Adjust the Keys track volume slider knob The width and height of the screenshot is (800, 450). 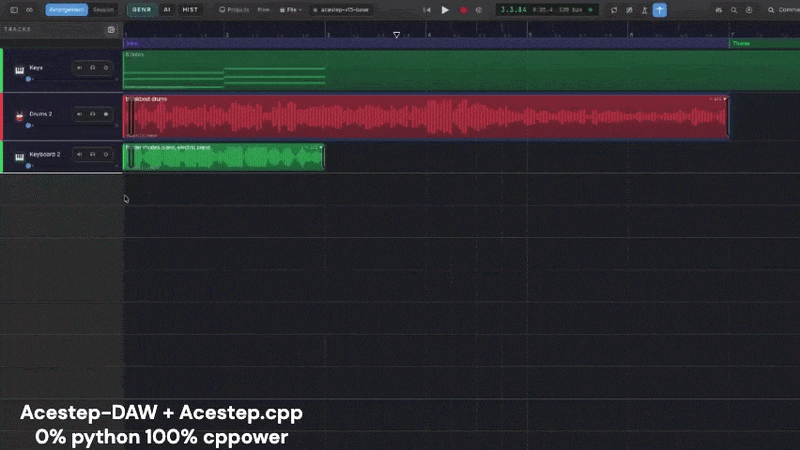[28, 79]
